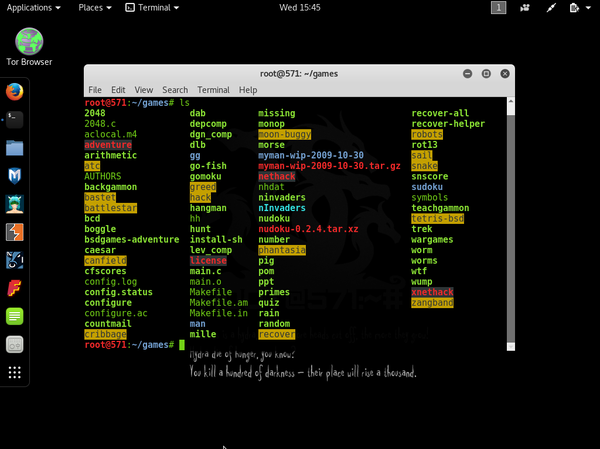
Task: Launch the red F Faraday icon
Action: [x=15, y=288]
